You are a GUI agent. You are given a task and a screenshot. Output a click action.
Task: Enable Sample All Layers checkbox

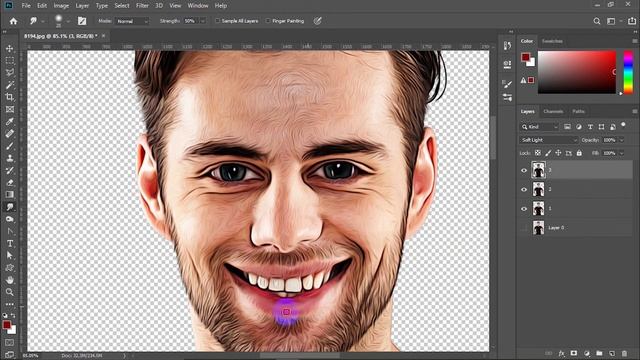pos(218,21)
